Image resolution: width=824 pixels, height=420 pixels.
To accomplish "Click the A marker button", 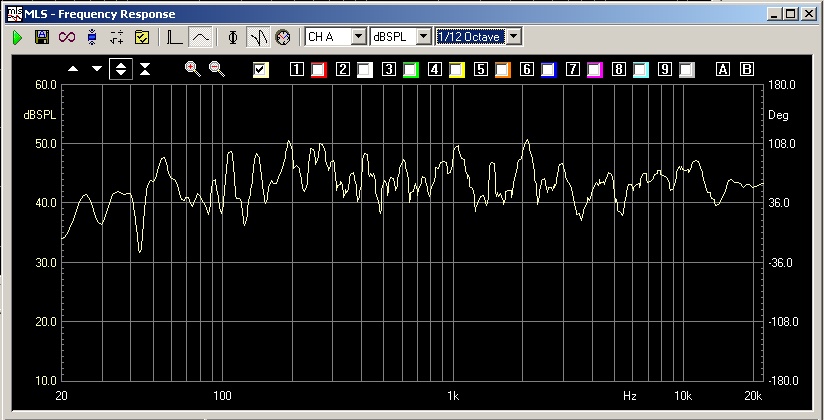I will (723, 69).
